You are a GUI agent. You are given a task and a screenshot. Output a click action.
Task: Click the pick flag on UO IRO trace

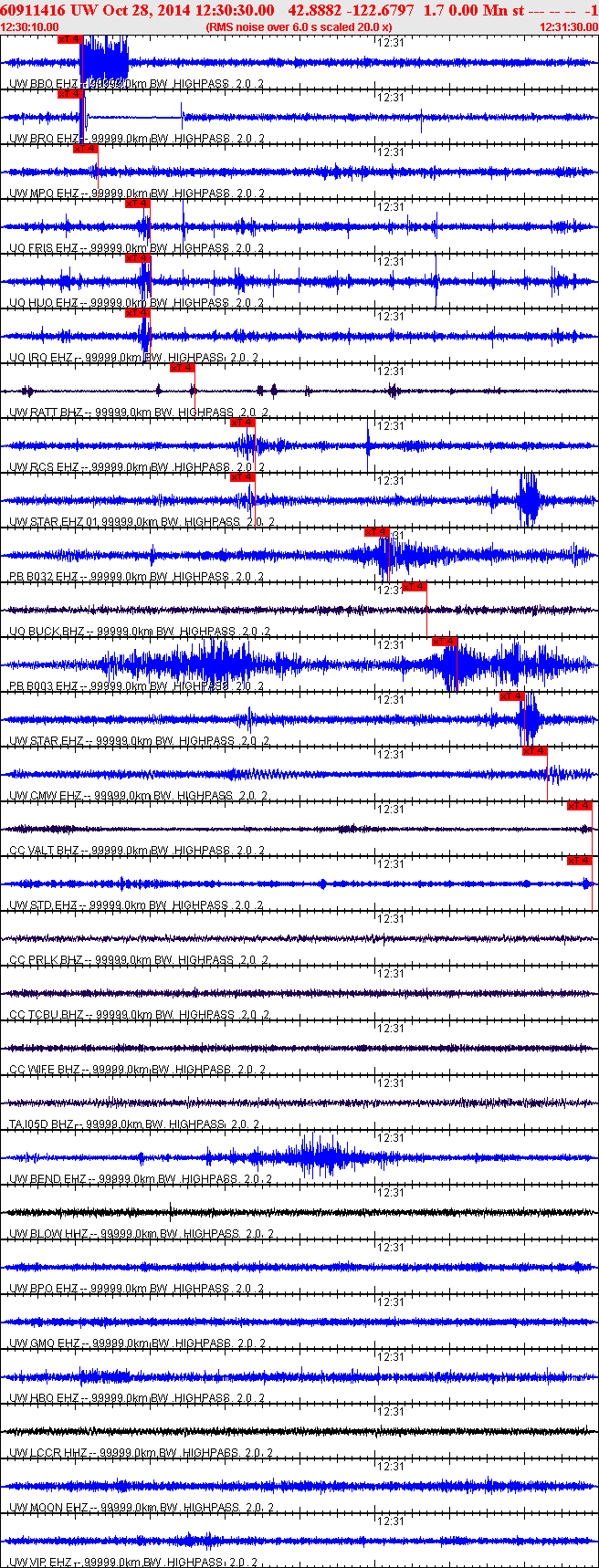point(137,313)
